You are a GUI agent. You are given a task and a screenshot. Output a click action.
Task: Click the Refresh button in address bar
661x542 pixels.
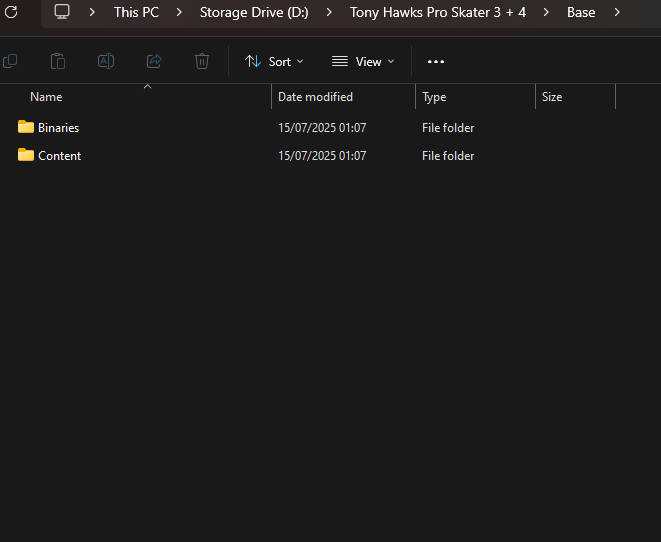pyautogui.click(x=11, y=12)
